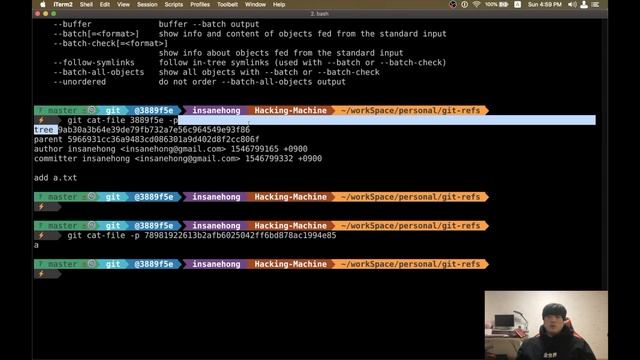Viewport: 640px width, 360px height.
Task: Click the '--batch[=<format>]' option text
Action: tap(96, 34)
